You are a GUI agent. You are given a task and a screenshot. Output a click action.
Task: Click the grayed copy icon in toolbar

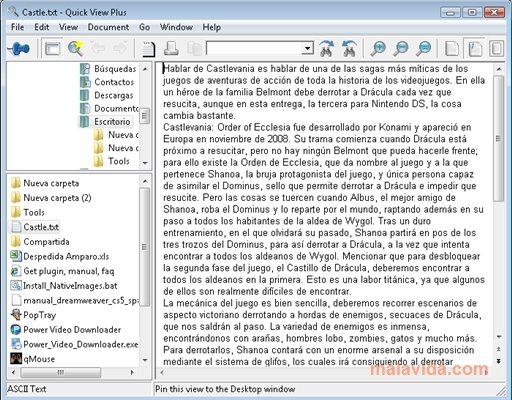point(194,49)
